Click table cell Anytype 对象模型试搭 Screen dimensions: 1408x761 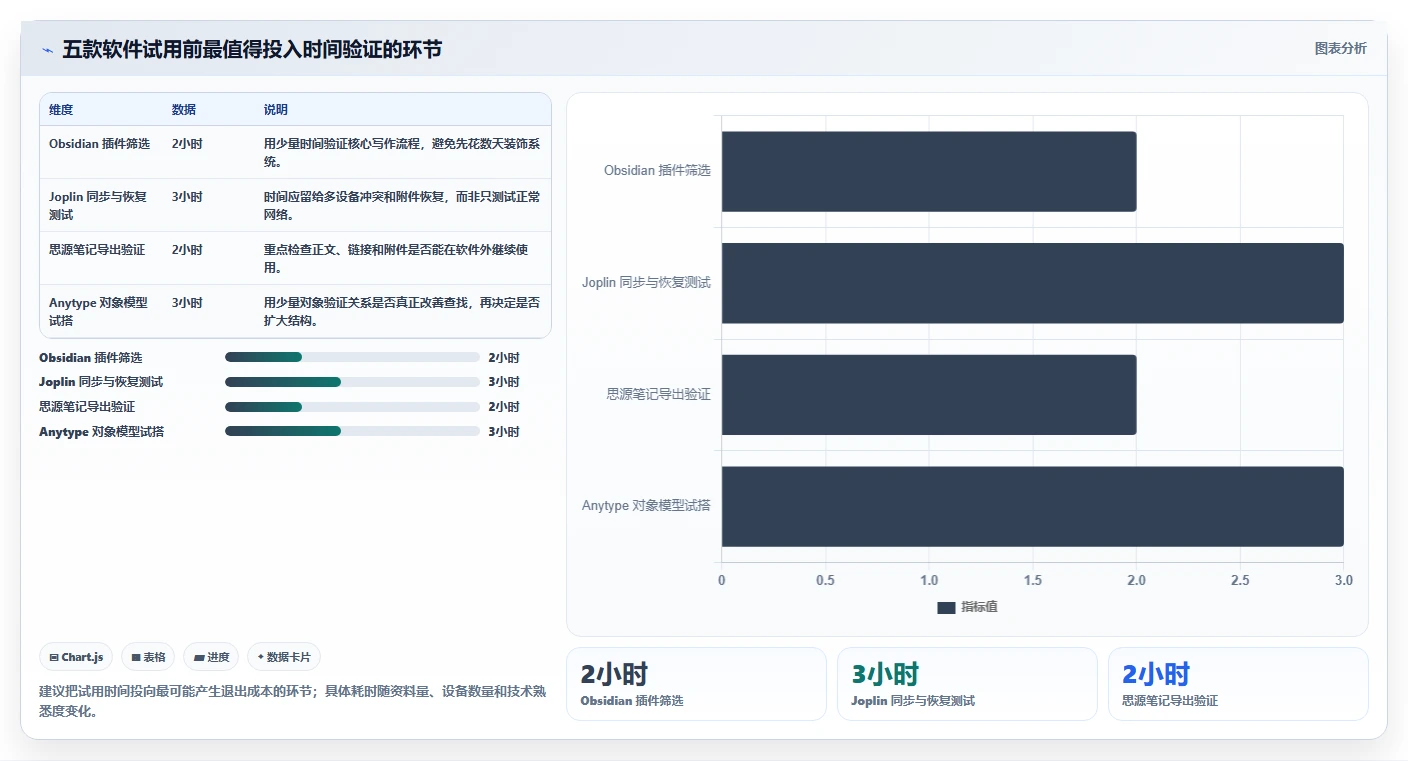click(99, 312)
